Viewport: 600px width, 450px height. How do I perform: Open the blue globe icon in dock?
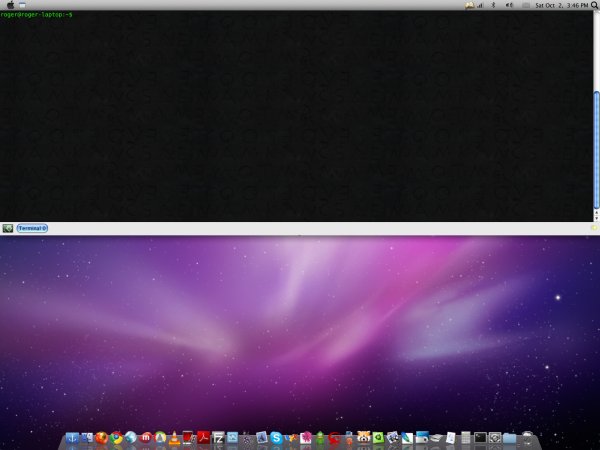click(x=130, y=437)
